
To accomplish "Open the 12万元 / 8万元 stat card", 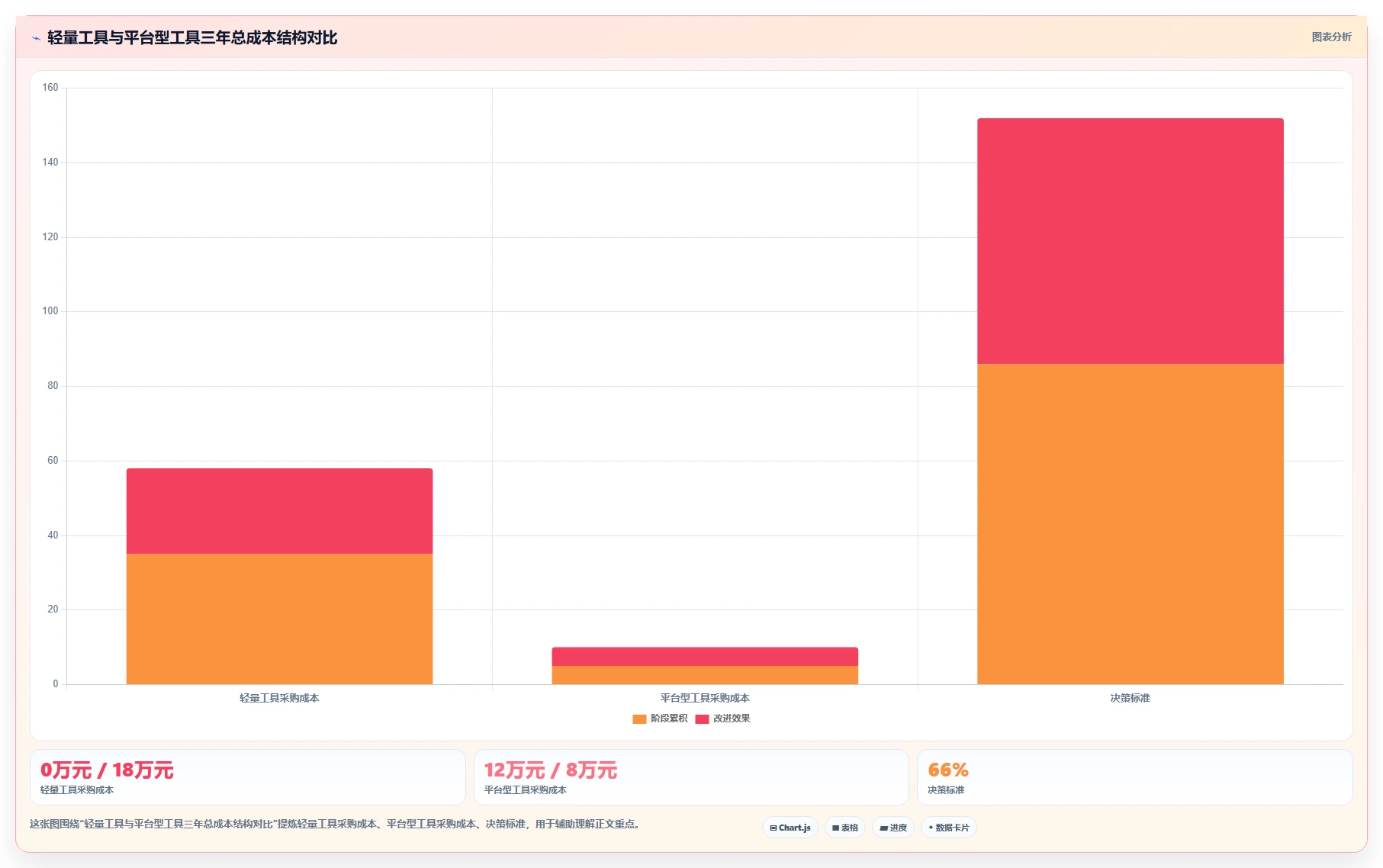I will coord(691,777).
